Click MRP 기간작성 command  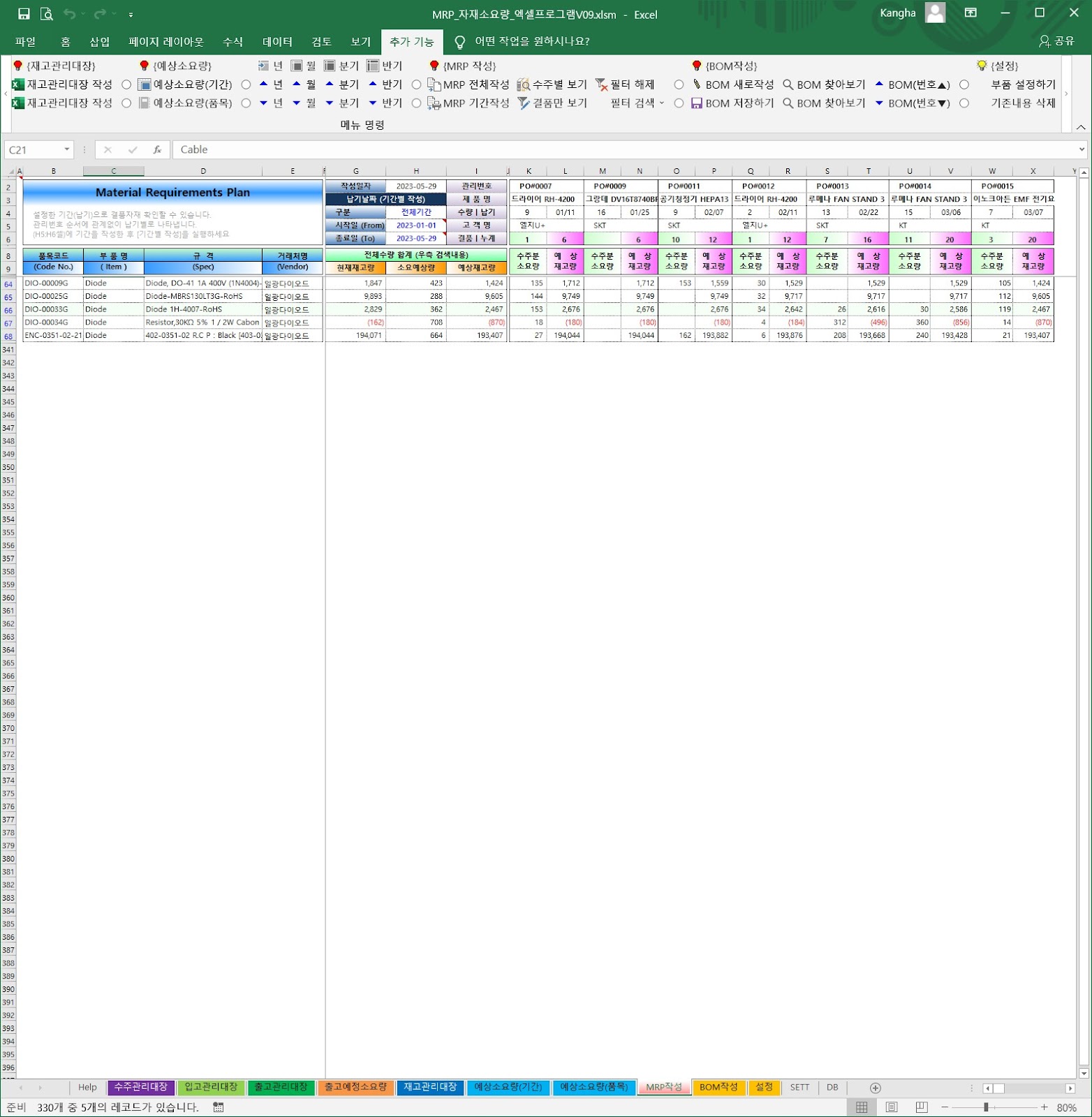(468, 103)
